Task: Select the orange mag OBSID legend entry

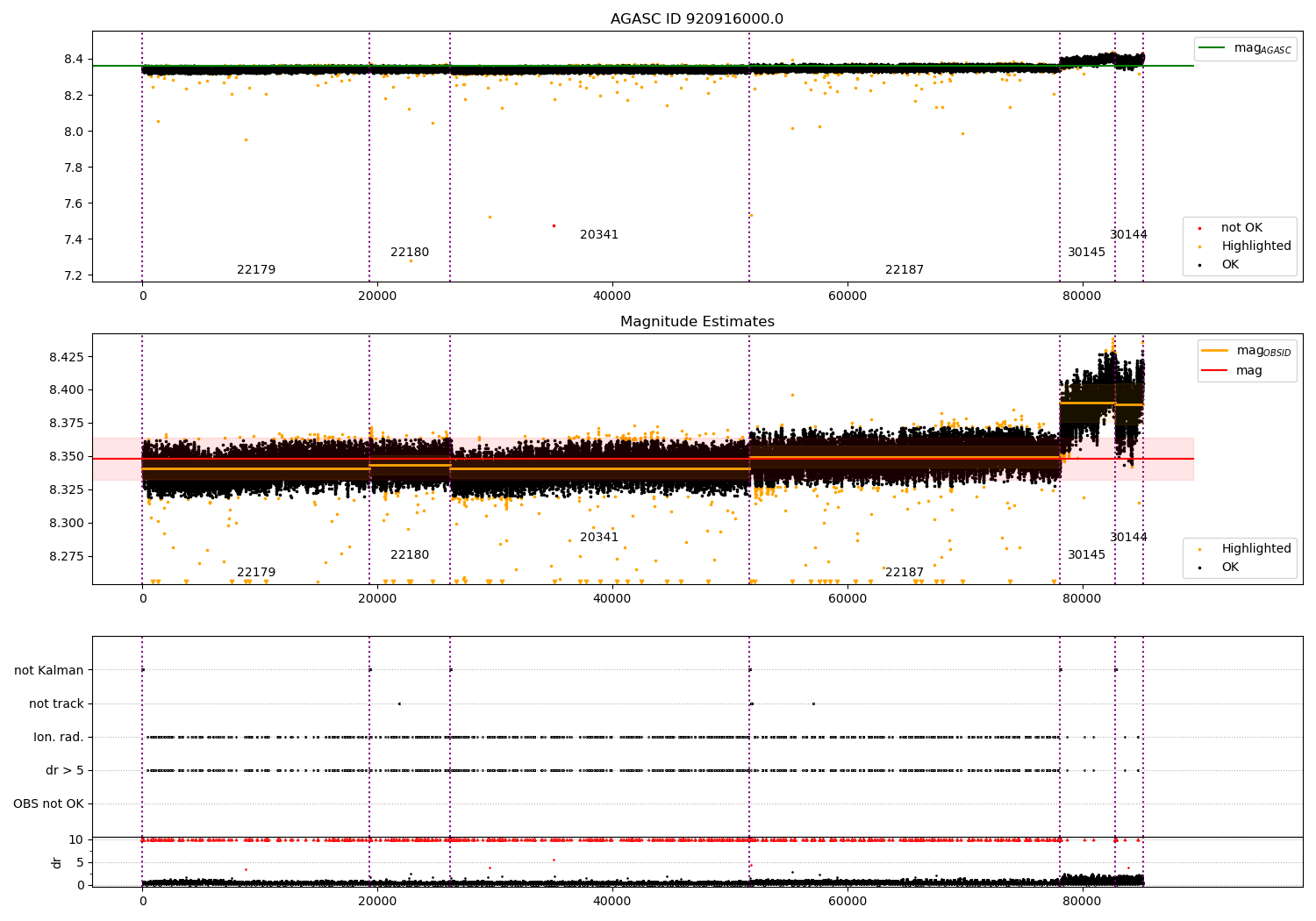Action: tap(1247, 351)
